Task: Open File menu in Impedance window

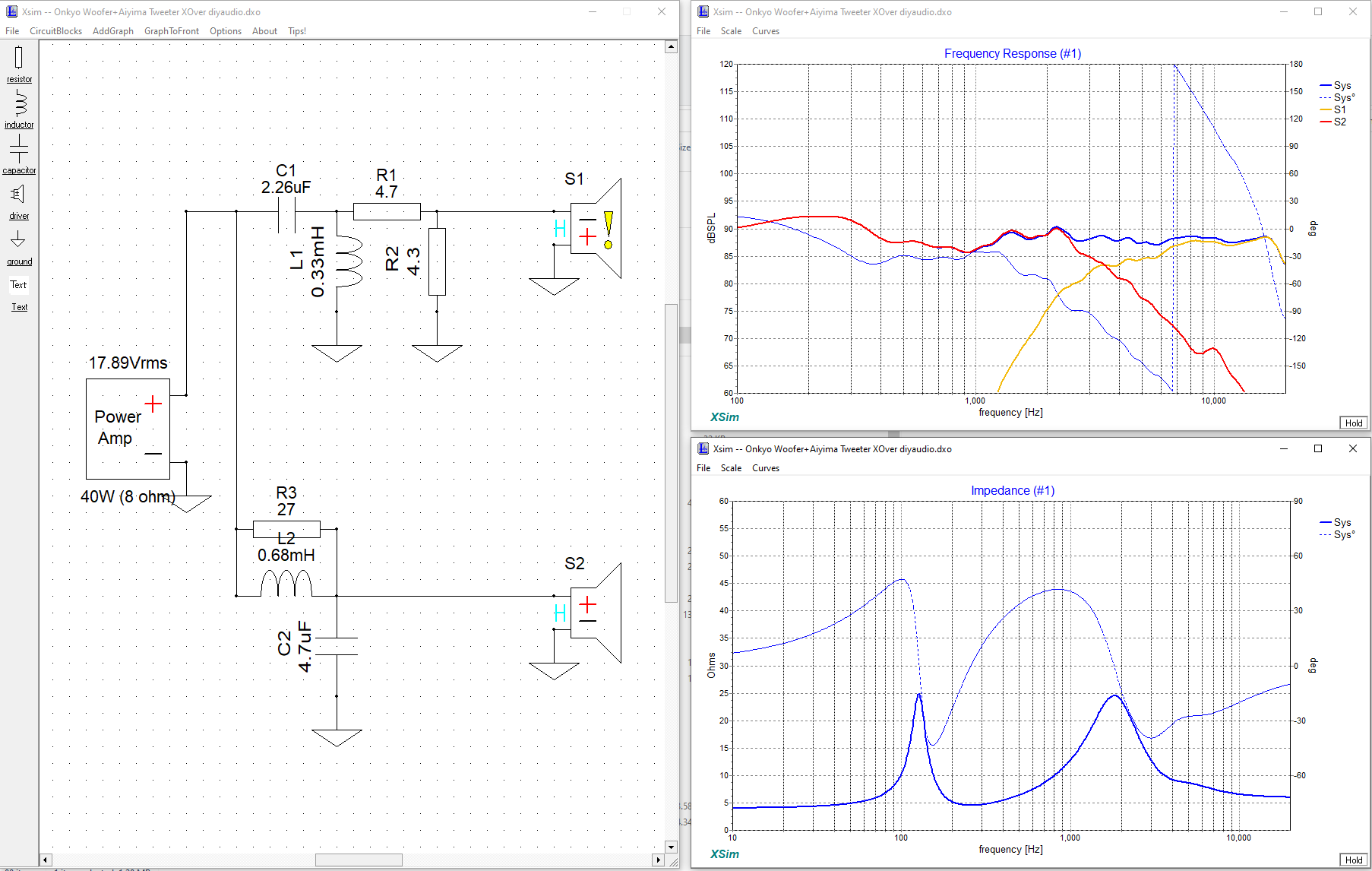Action: (x=703, y=468)
